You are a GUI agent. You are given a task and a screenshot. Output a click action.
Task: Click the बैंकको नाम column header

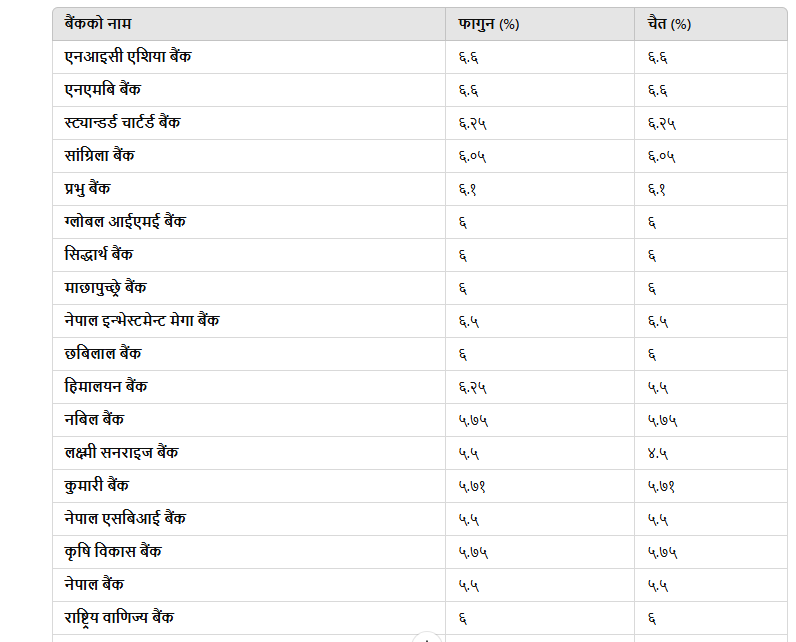pos(98,23)
